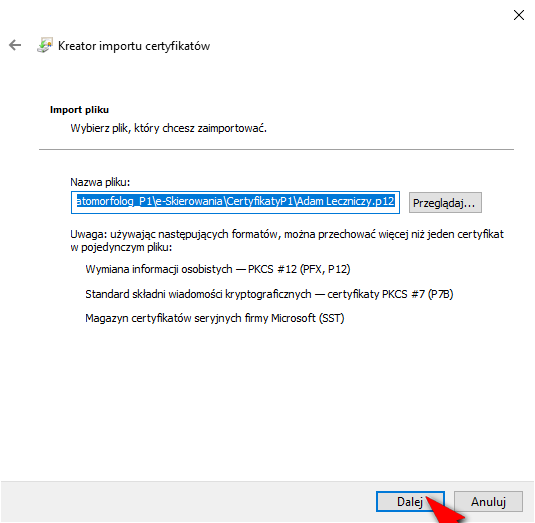Click the PKCS #12 (PFX, P12) line
The height and width of the screenshot is (523, 535).
point(218,269)
